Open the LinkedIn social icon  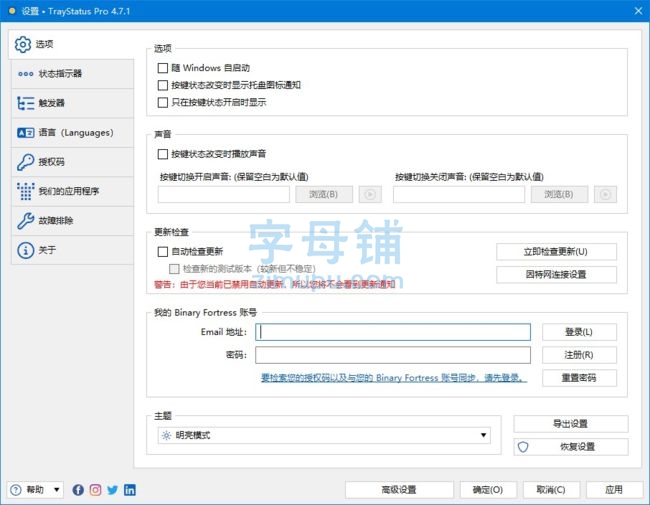130,490
